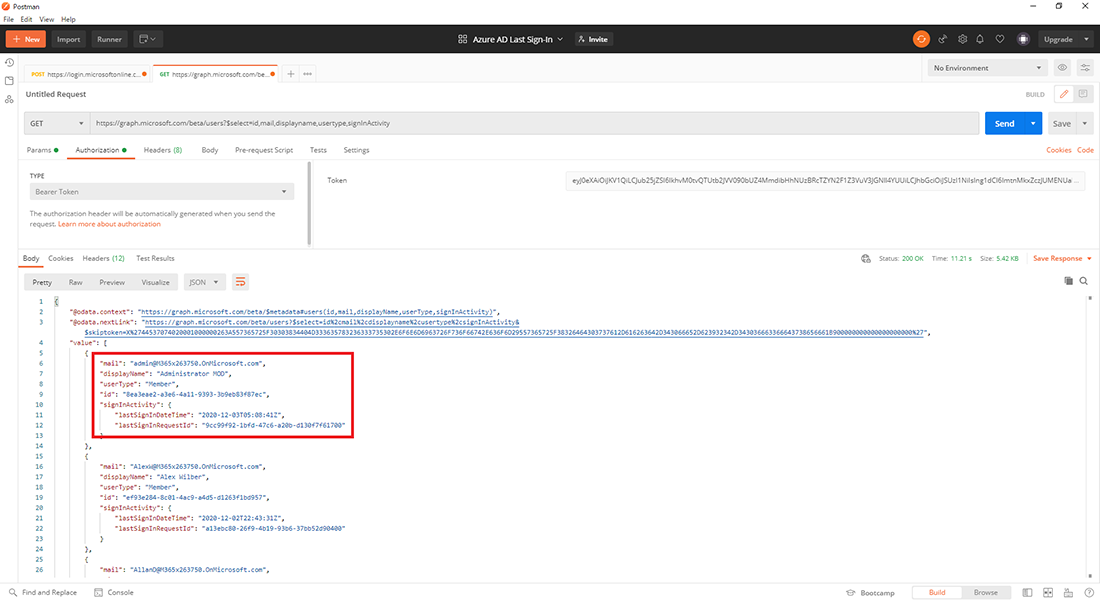
Task: Open Learn more about authorization link
Action: click(x=109, y=225)
